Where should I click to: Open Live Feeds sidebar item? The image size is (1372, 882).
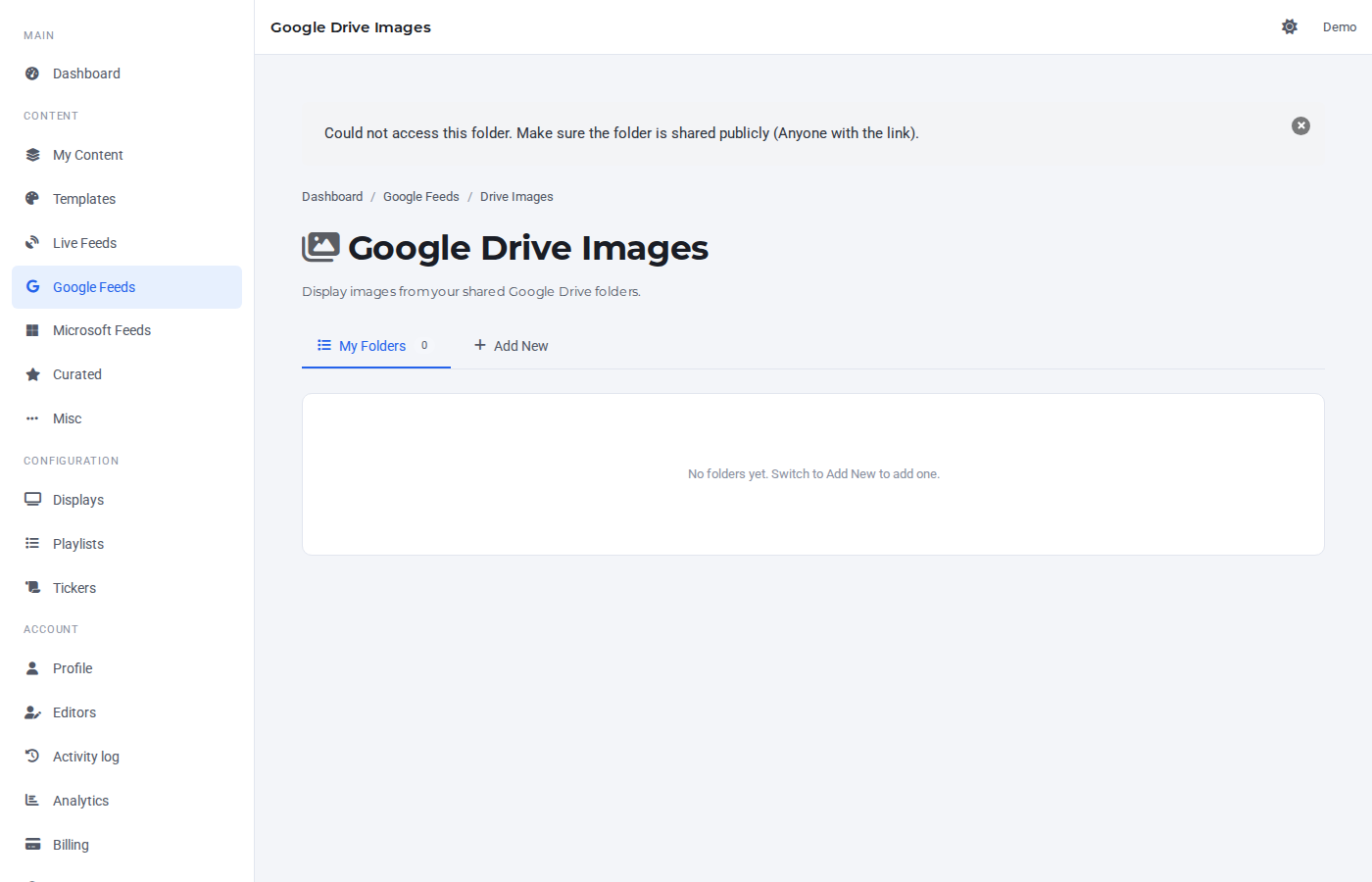coord(126,243)
